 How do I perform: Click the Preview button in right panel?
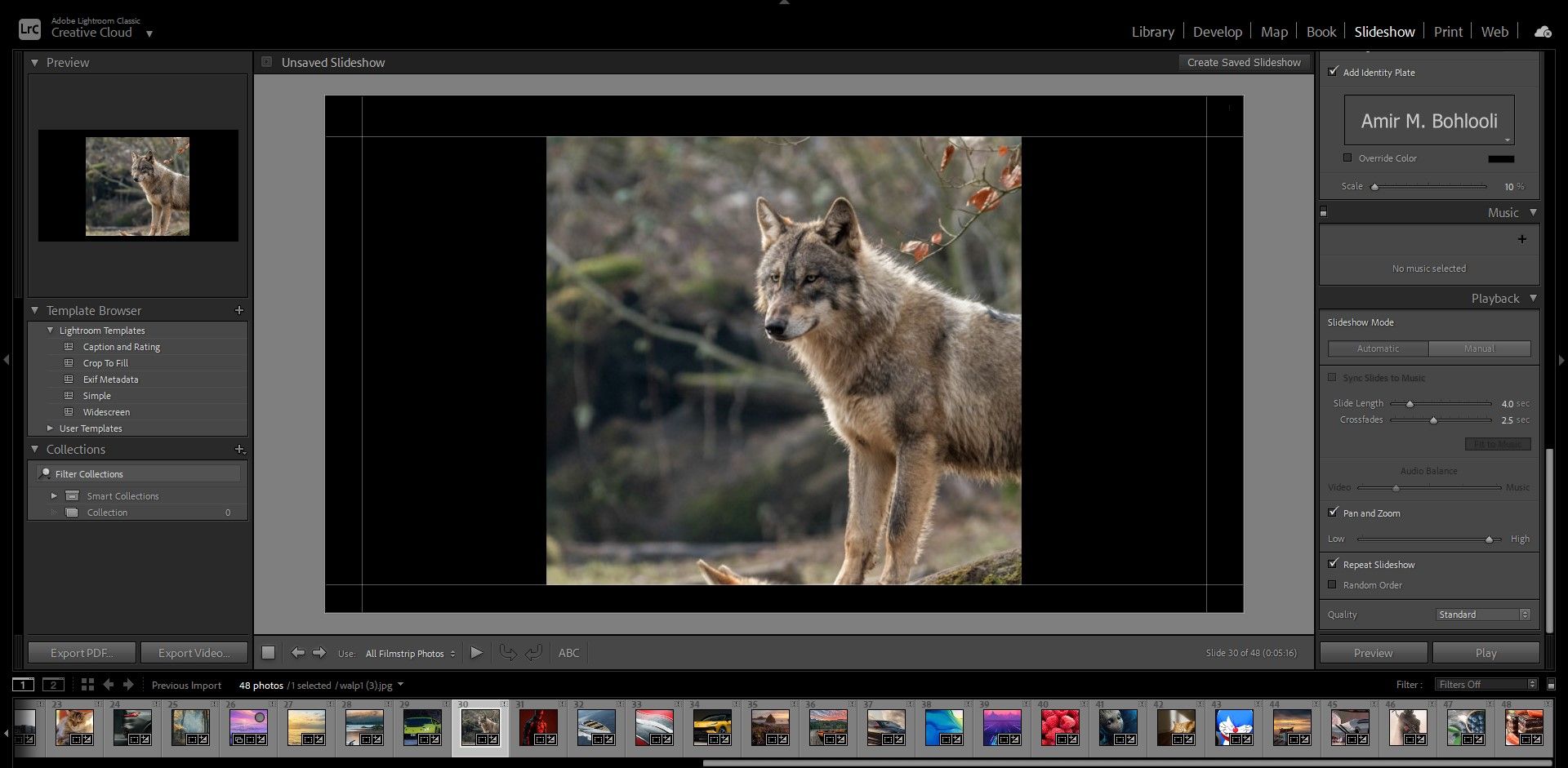[1374, 653]
